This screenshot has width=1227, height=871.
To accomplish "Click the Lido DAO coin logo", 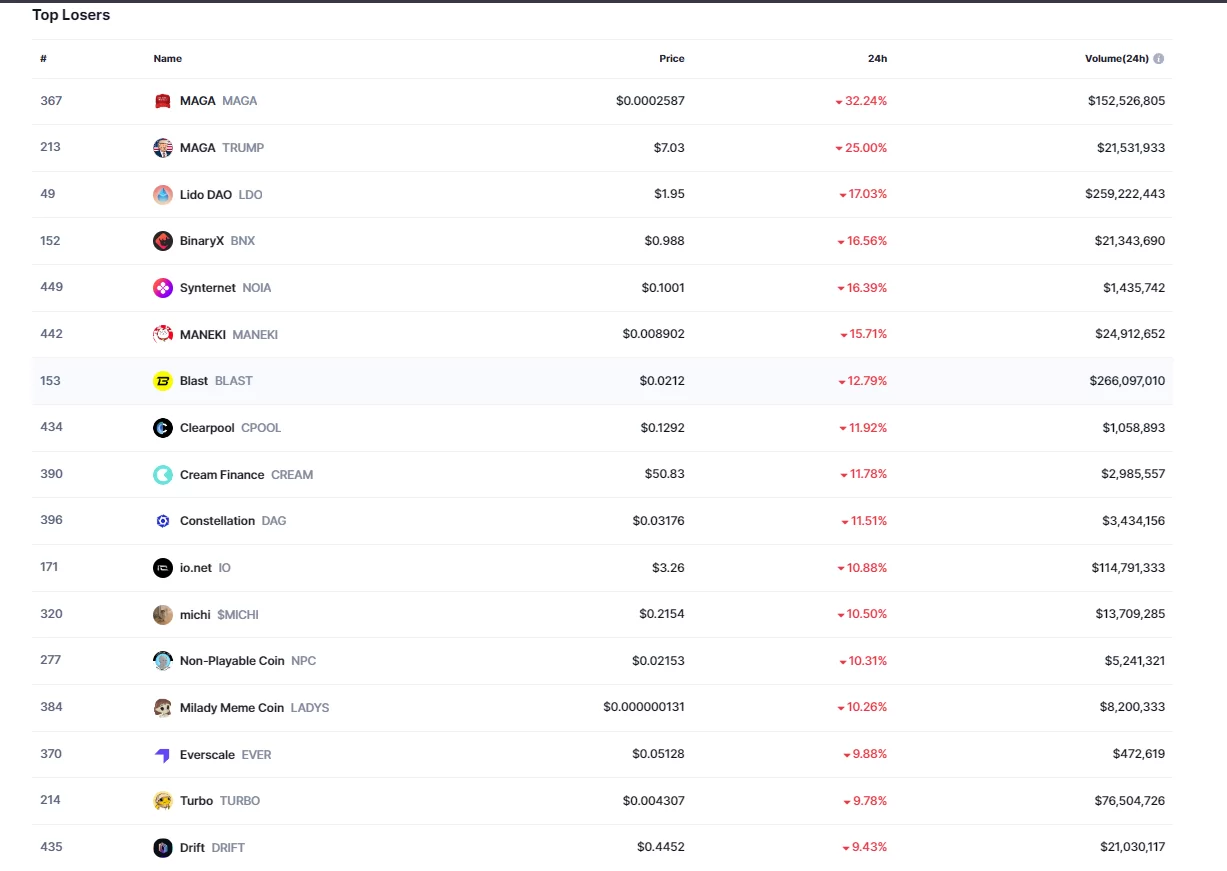I will [163, 194].
